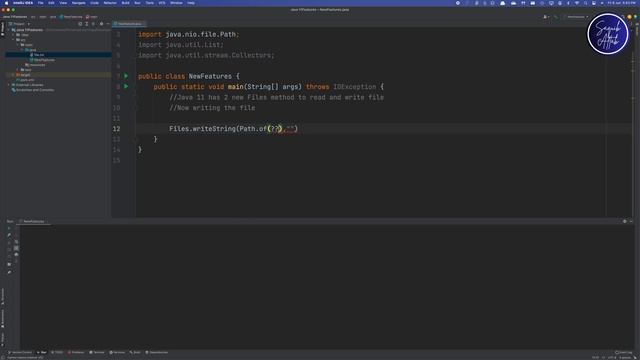The image size is (640, 360).
Task: Hide the Run panel with minus icon
Action: click(x=631, y=221)
